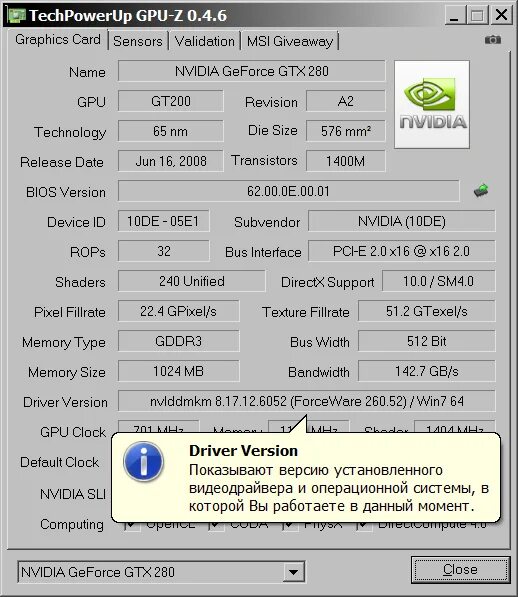Click the BIOS Version field 62.00.0E.00.01

click(x=288, y=191)
